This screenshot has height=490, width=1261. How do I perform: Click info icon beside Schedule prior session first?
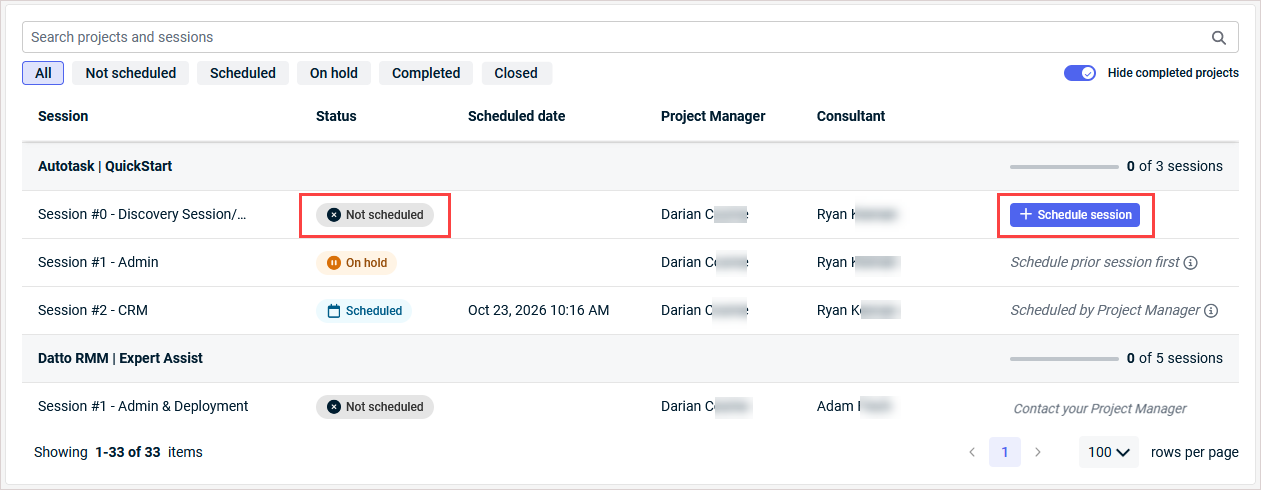[1190, 263]
